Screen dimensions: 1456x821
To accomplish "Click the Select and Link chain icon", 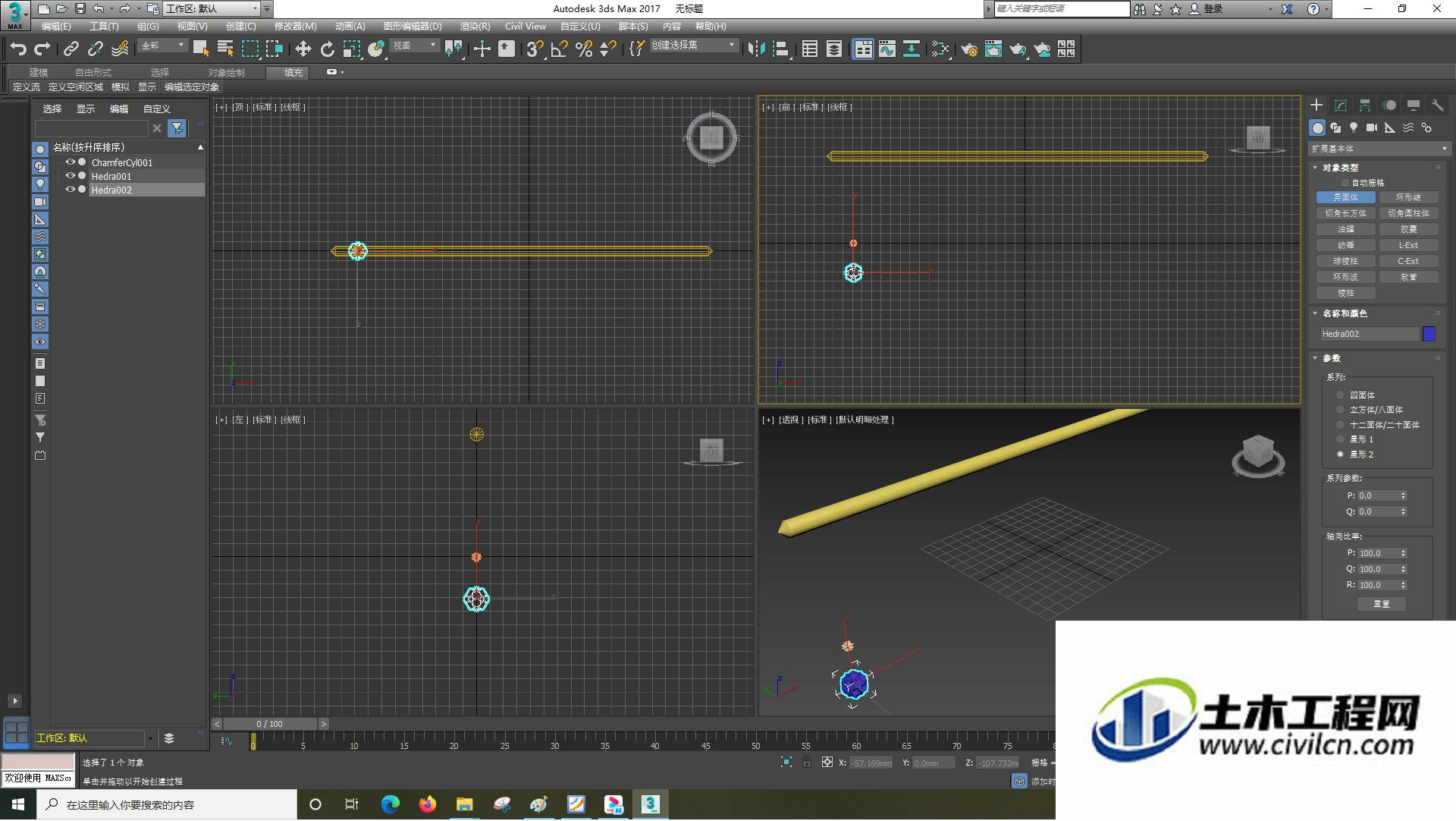I will tap(71, 49).
